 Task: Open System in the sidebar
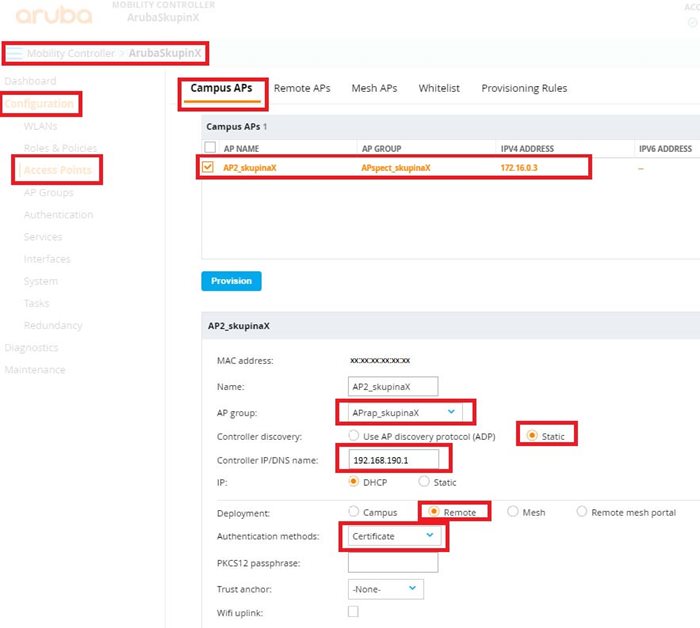click(41, 281)
